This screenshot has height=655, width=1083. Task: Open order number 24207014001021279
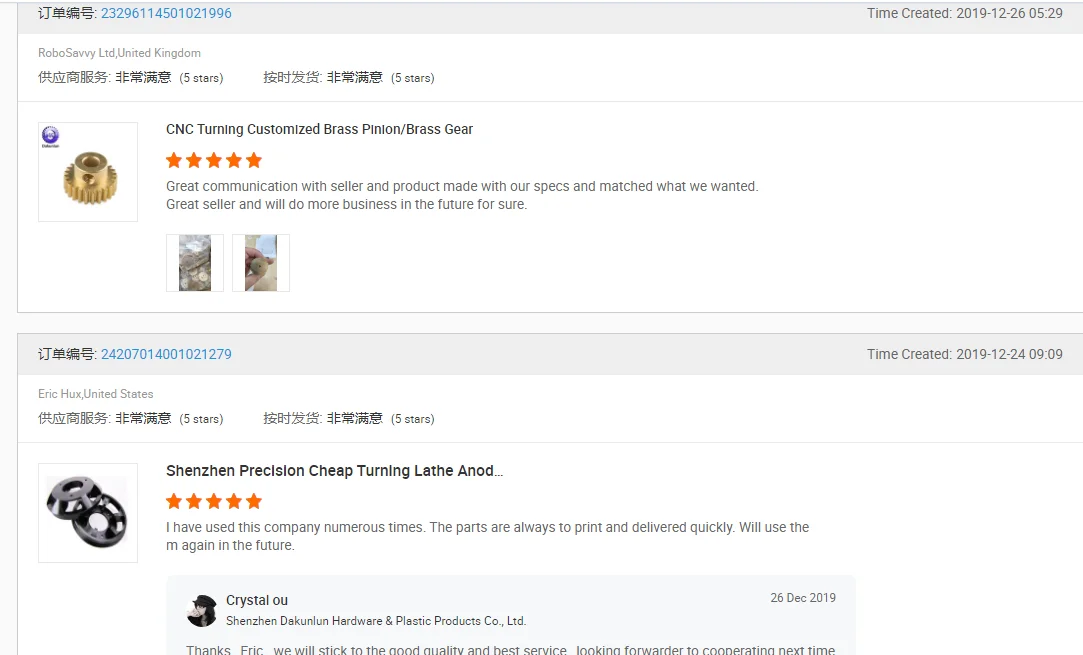tap(166, 354)
